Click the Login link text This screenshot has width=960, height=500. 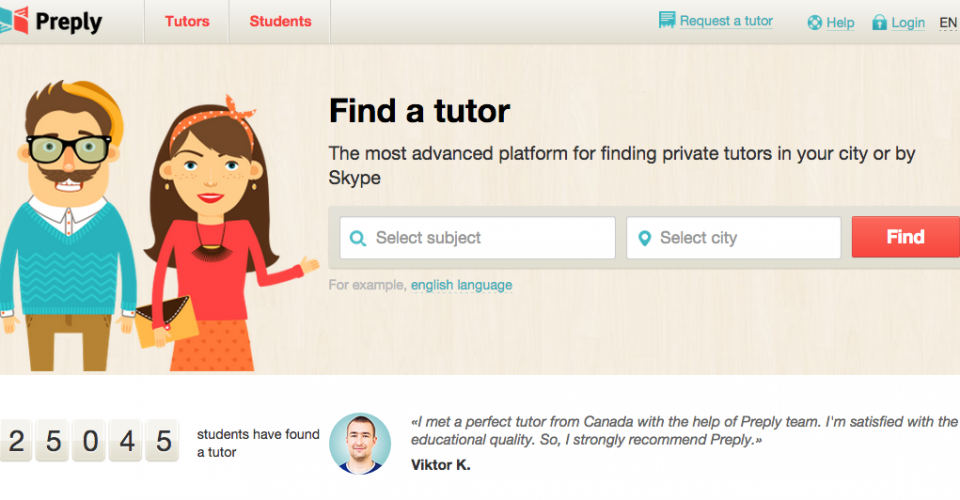click(908, 22)
